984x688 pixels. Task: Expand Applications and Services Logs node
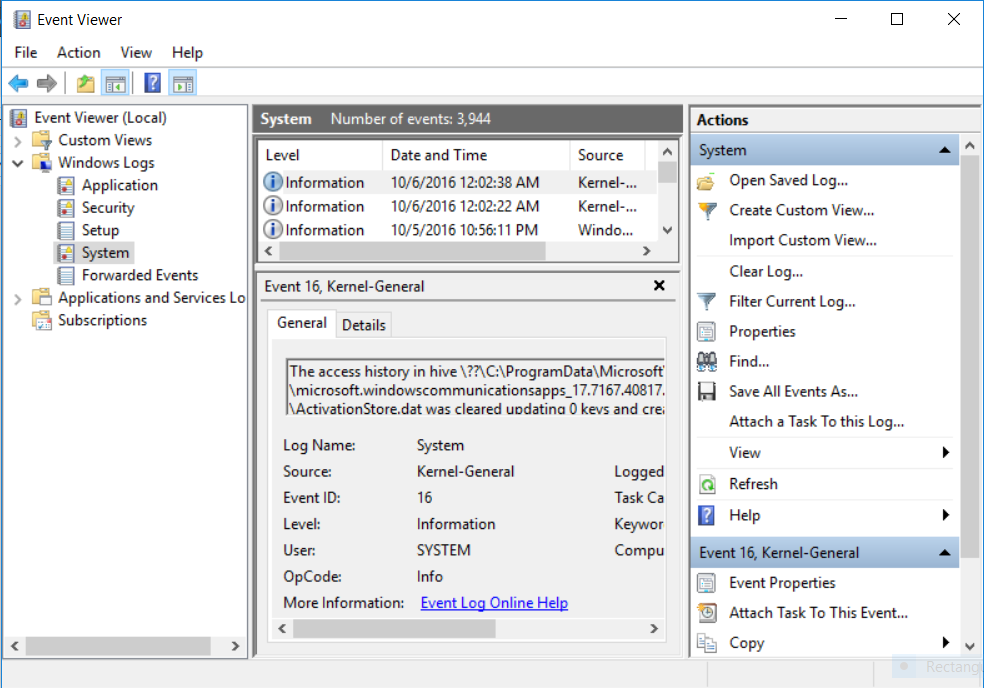[18, 299]
